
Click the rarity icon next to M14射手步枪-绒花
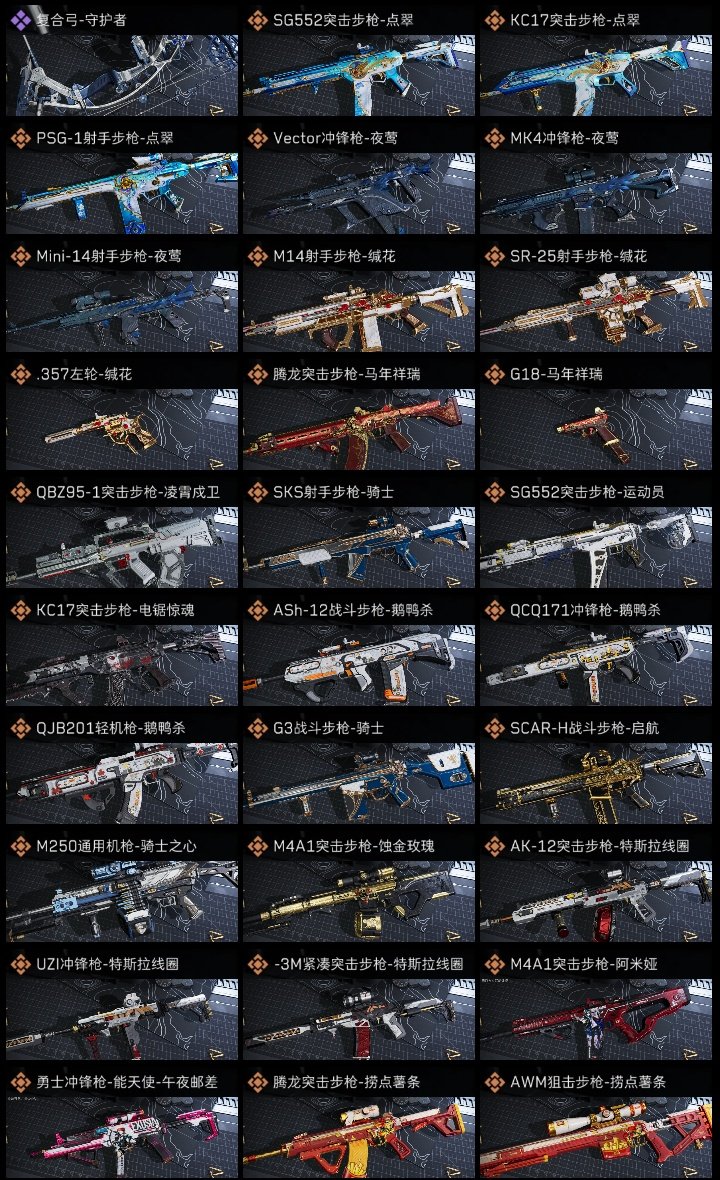pyautogui.click(x=257, y=257)
